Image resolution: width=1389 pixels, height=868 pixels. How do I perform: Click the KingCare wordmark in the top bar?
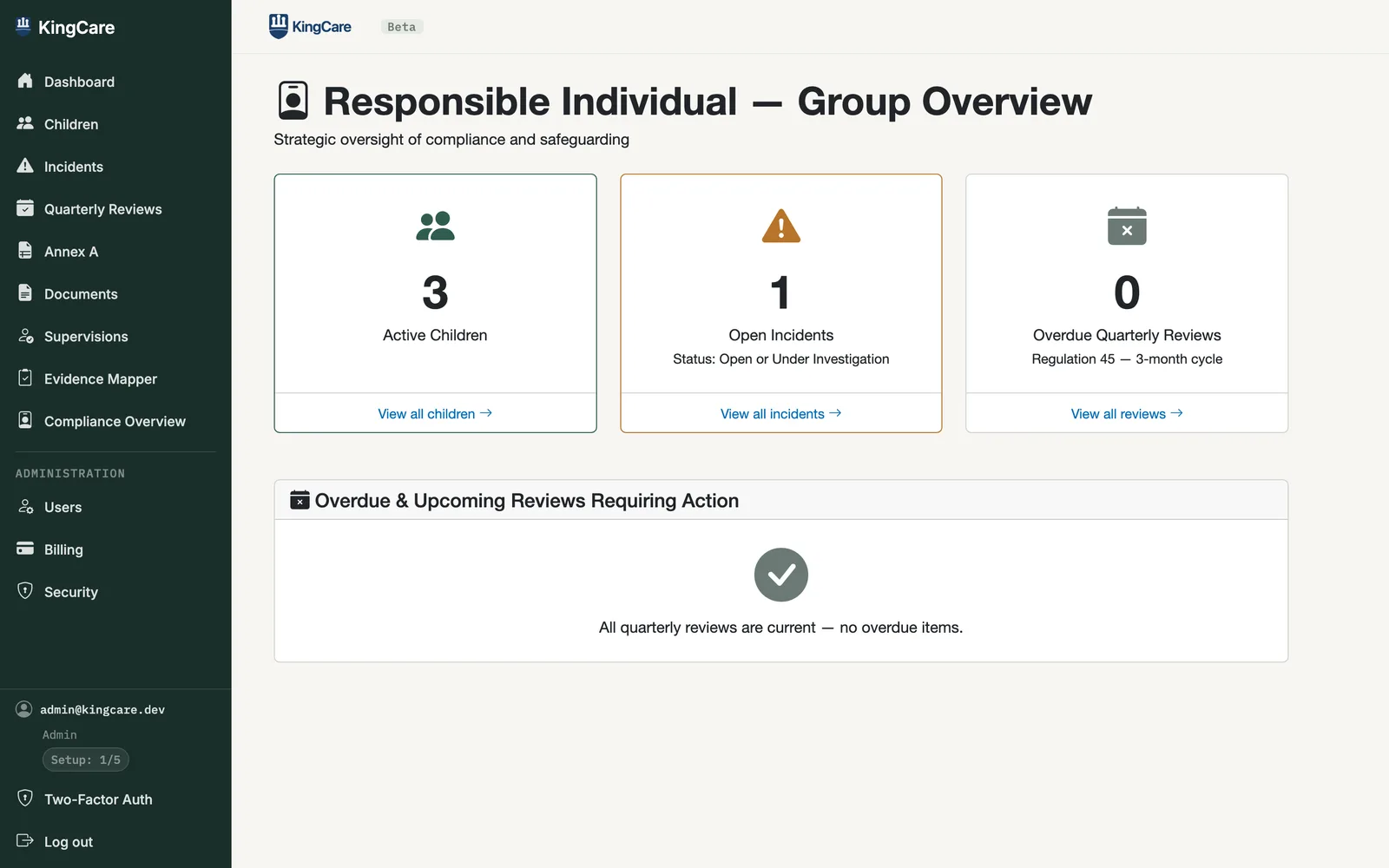[x=322, y=27]
